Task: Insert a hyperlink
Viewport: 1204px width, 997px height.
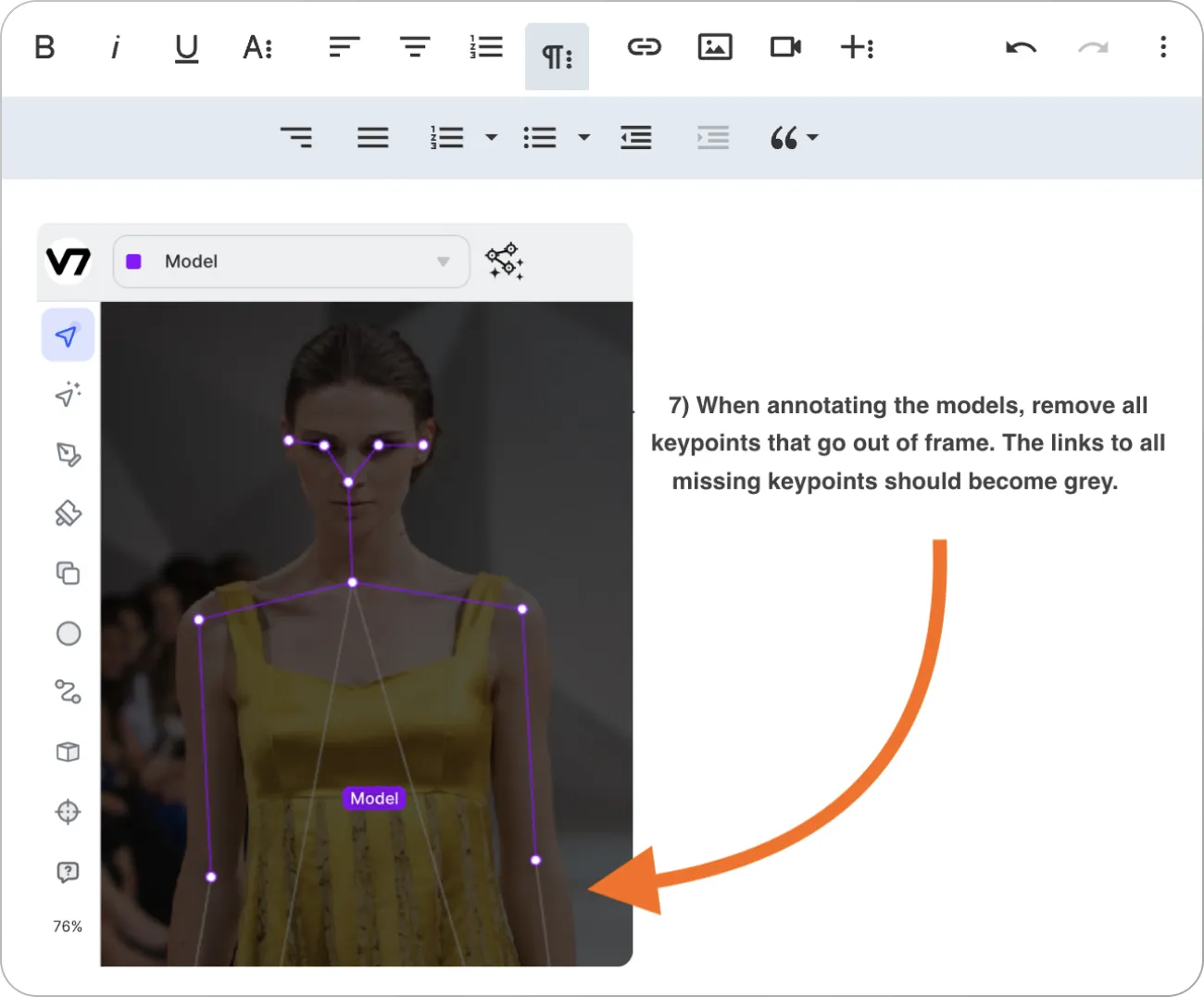Action: [644, 47]
